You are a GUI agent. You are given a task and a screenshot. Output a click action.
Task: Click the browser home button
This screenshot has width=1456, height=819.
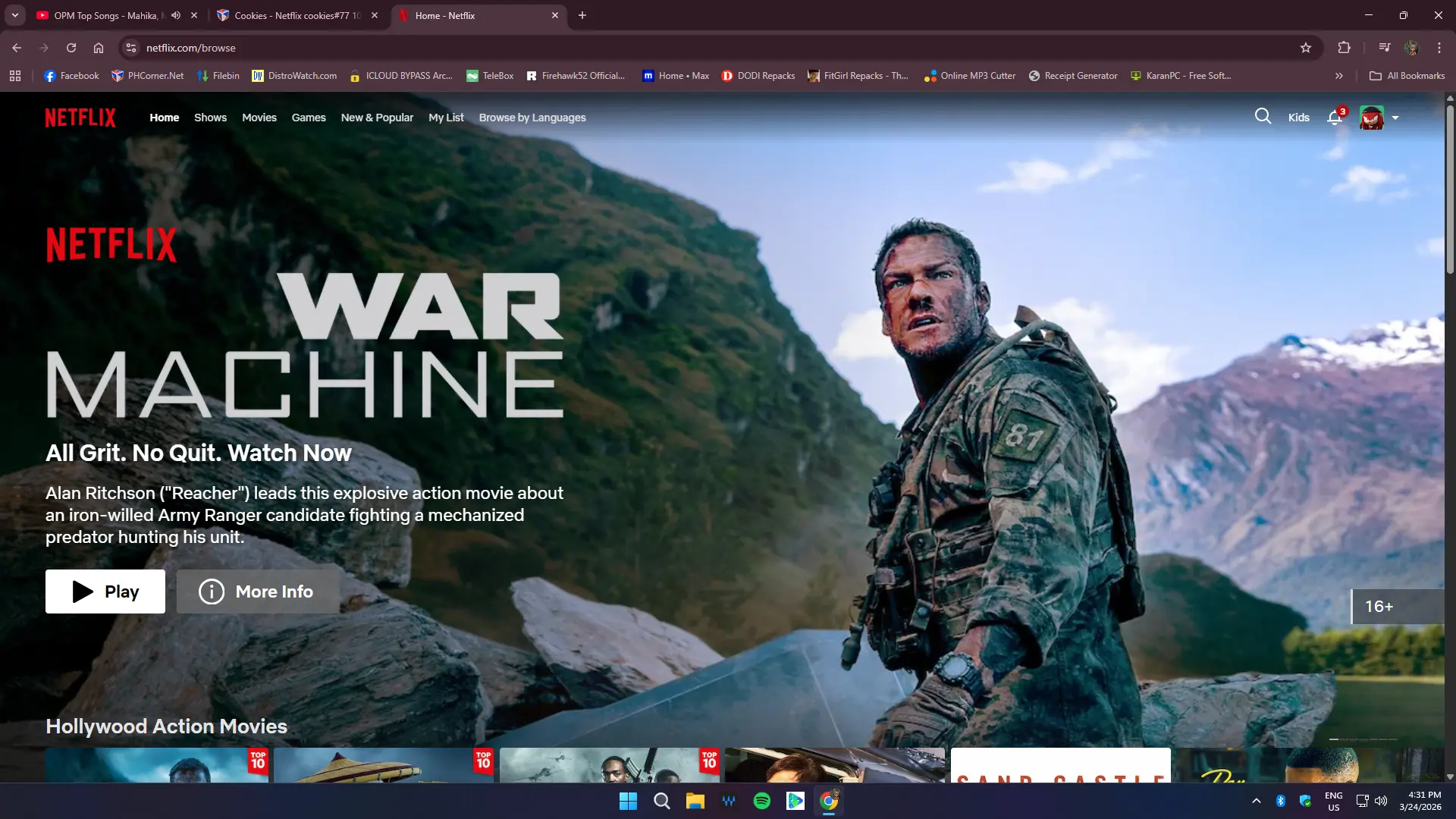[99, 48]
